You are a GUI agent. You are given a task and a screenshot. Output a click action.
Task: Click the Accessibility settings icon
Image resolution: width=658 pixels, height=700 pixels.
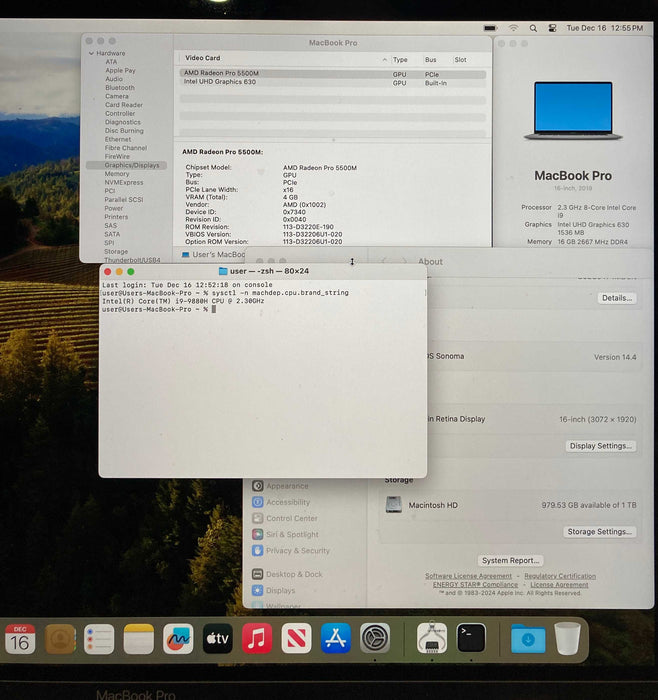(258, 502)
